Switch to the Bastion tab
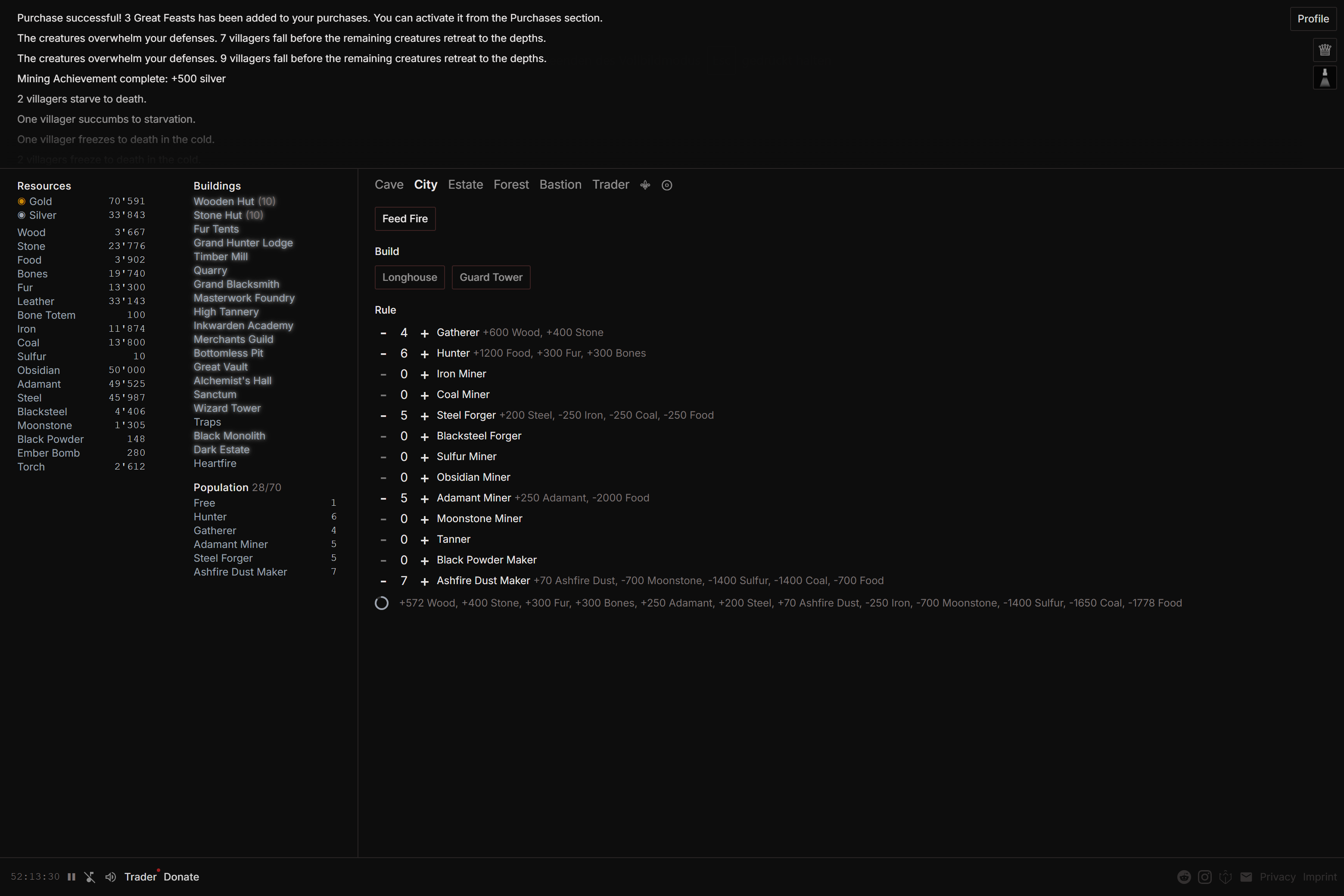This screenshot has width=1344, height=896. [x=560, y=184]
